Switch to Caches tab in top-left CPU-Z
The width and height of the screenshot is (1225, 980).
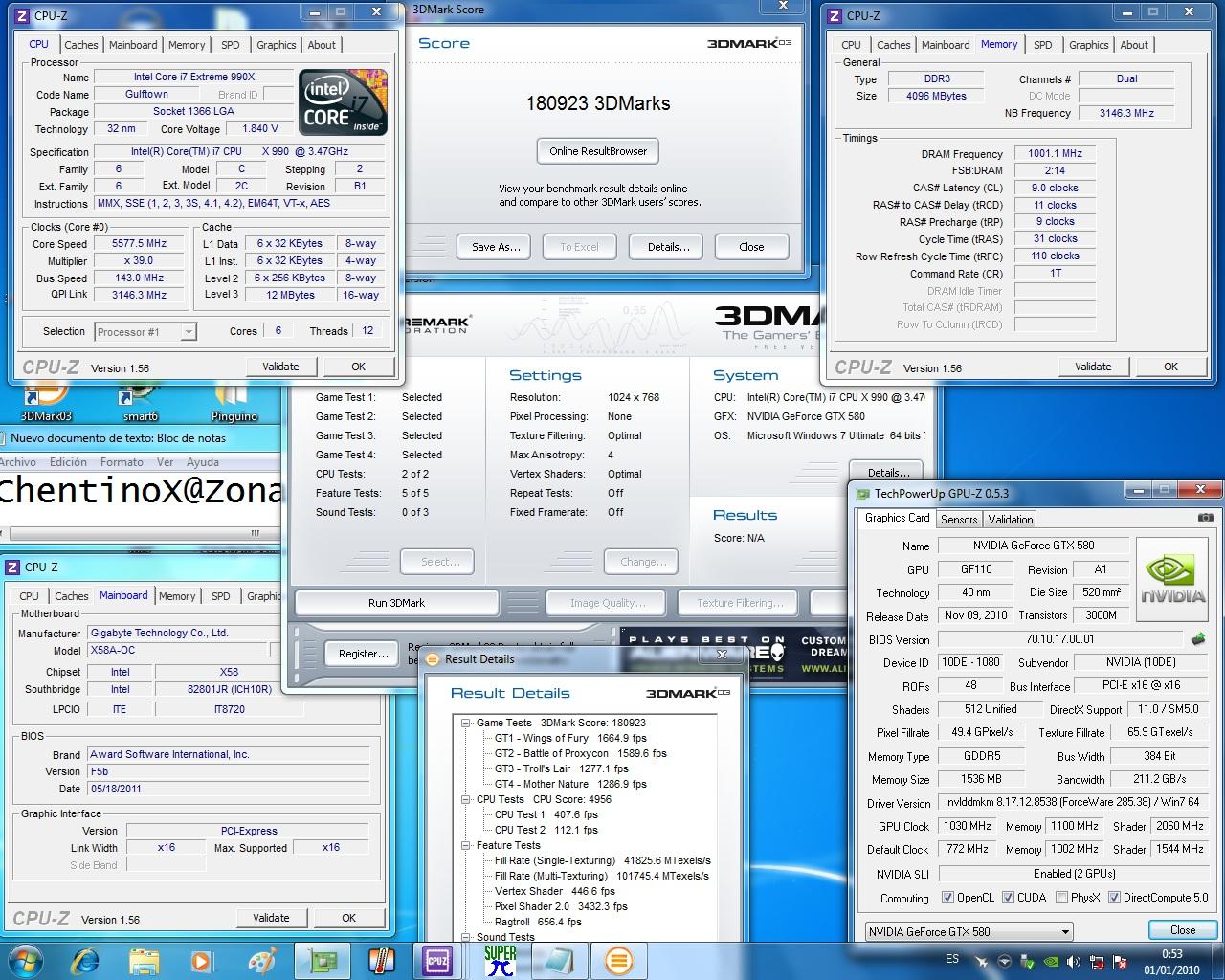(81, 45)
